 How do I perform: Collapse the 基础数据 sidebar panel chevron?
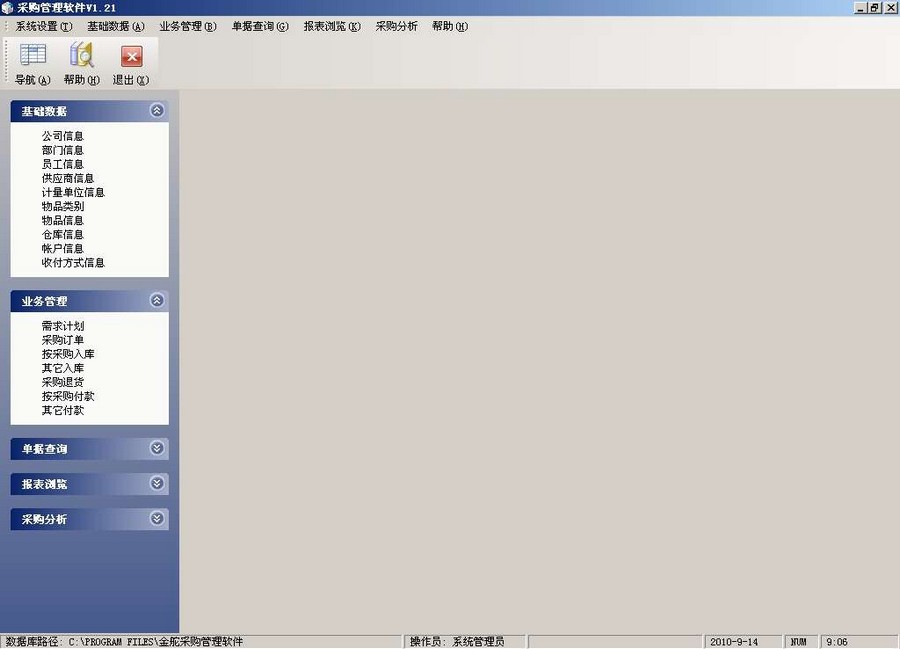pos(157,110)
